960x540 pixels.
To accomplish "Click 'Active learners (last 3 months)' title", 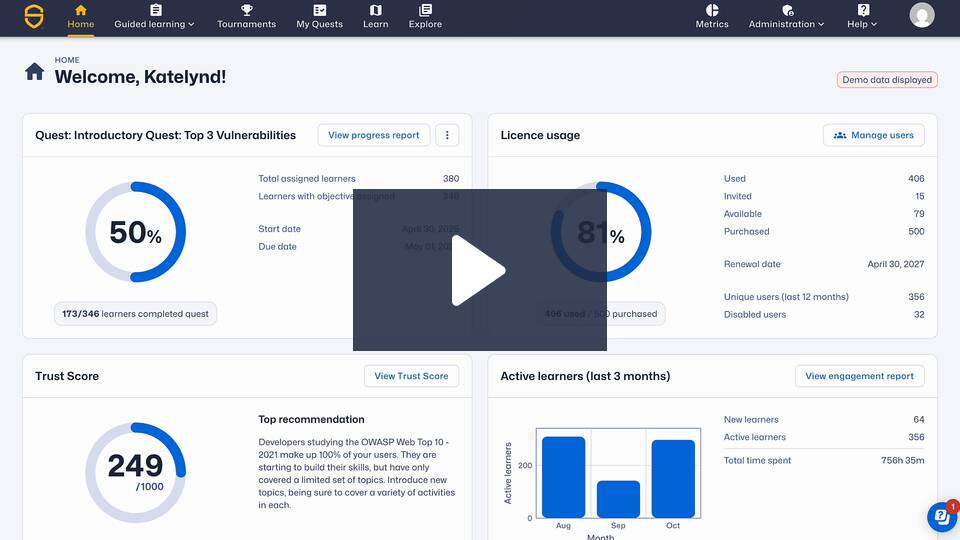I will (585, 376).
